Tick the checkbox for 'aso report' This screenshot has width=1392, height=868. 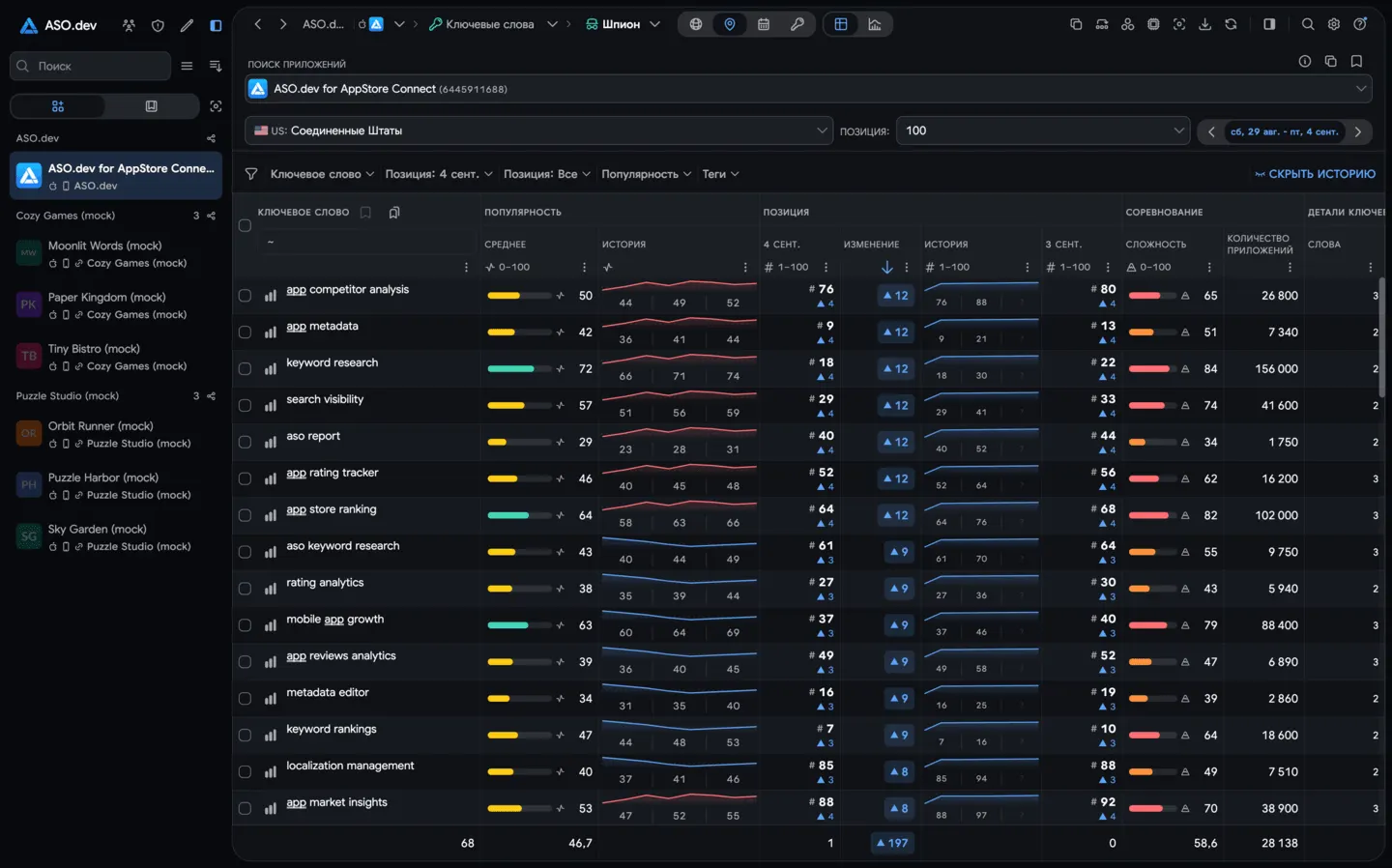245,443
